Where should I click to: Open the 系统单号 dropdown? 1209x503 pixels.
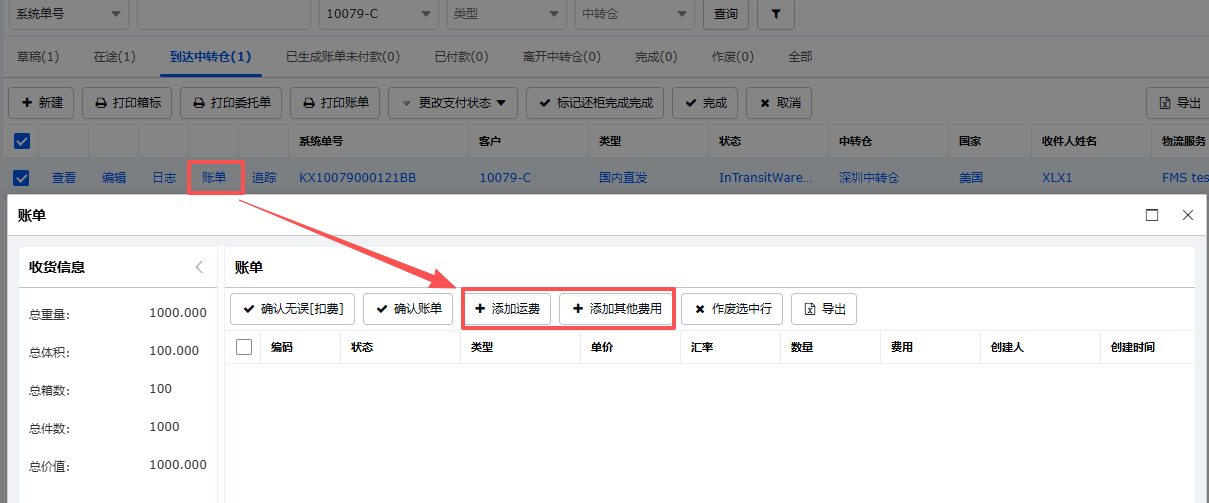point(68,14)
